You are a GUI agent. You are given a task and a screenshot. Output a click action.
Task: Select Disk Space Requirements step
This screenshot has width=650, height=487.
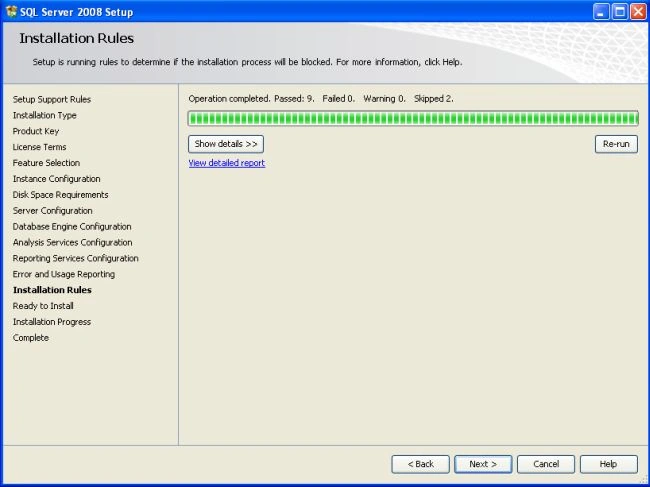coord(61,195)
